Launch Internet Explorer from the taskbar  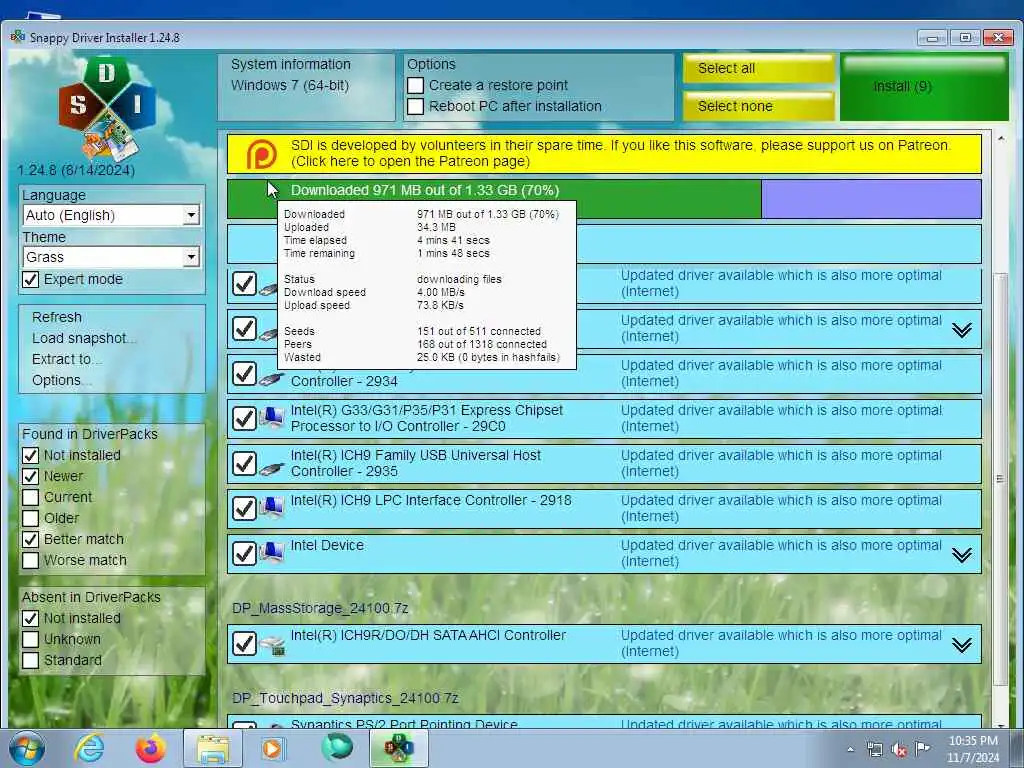coord(89,748)
